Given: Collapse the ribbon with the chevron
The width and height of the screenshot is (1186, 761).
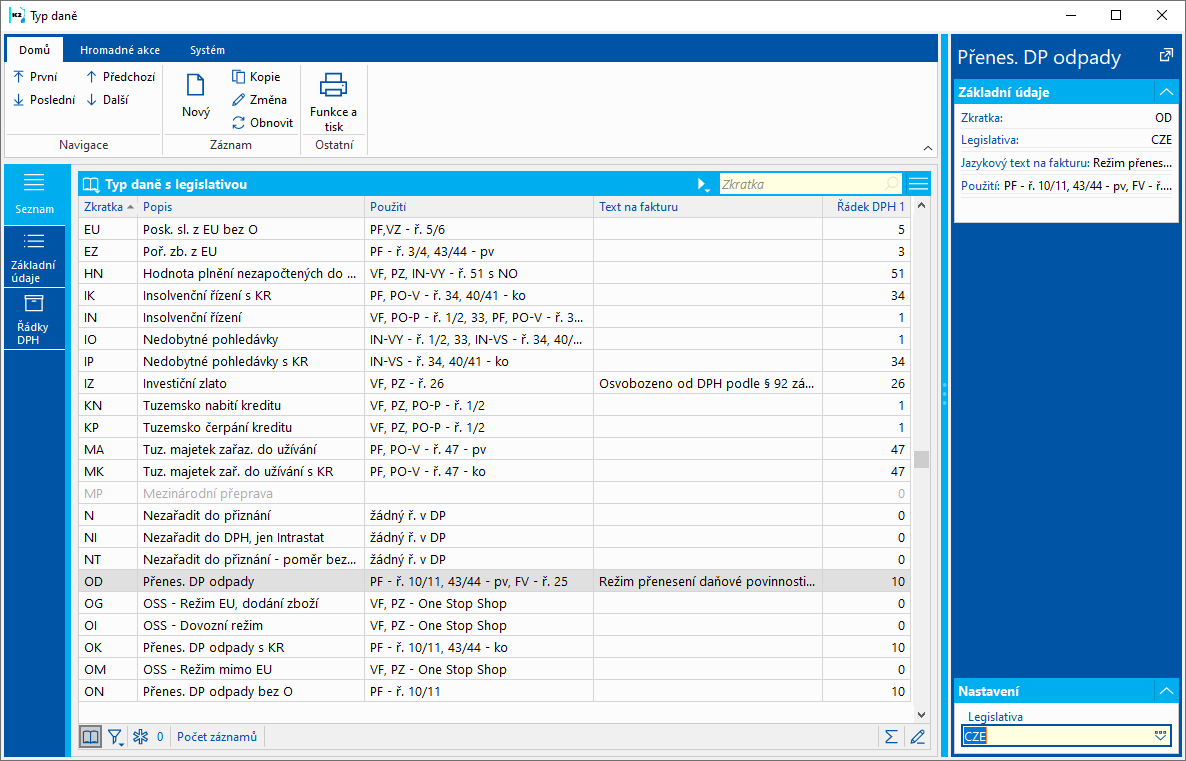Looking at the screenshot, I should 928,148.
